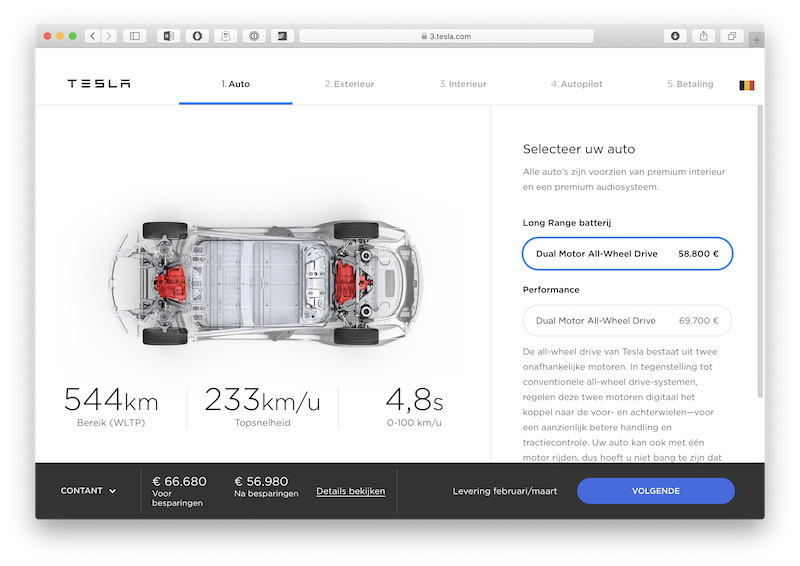Open the 4. Autopilot tab
Viewport: 800px width, 566px height.
click(x=577, y=84)
